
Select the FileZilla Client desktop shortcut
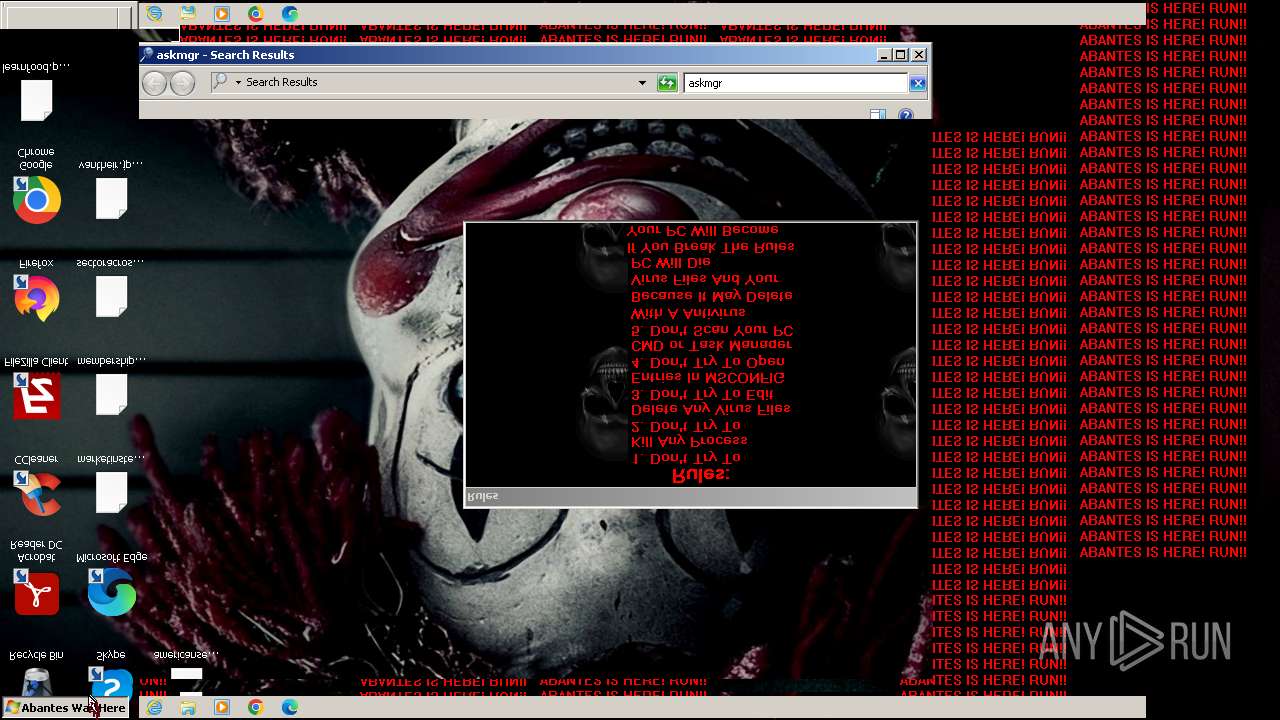36,388
